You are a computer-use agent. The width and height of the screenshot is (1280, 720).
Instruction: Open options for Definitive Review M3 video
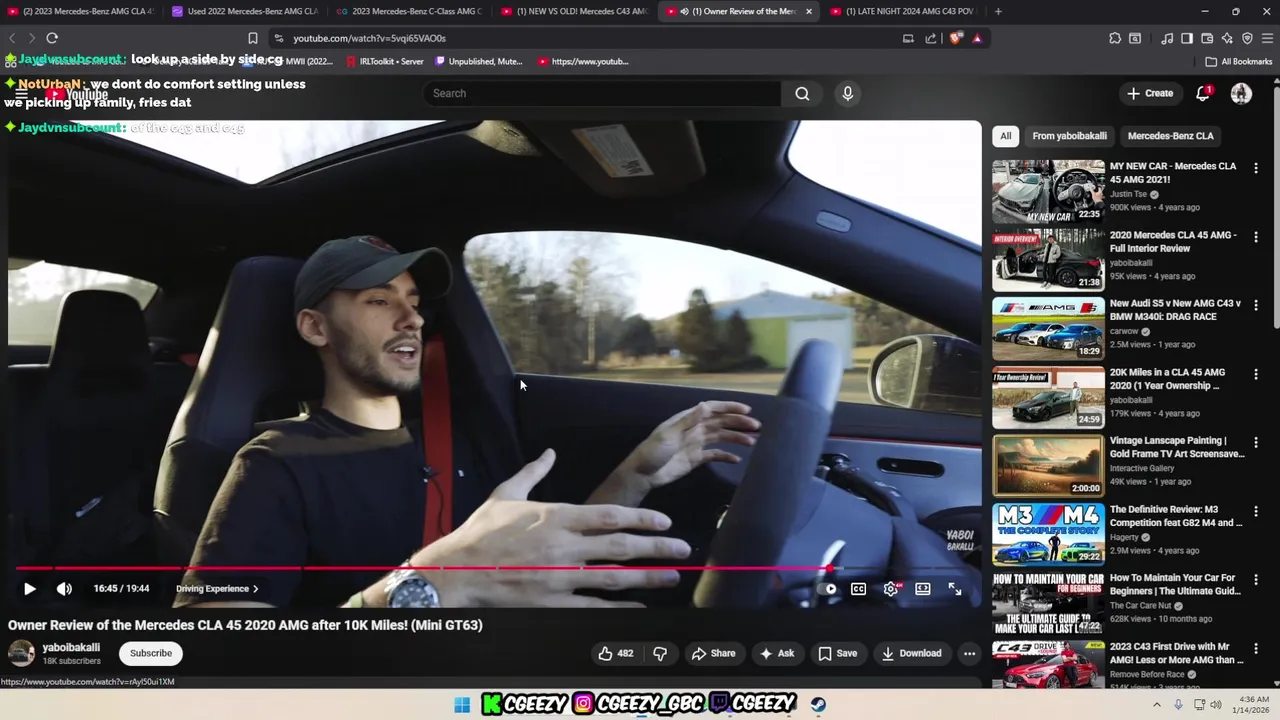(x=1256, y=511)
